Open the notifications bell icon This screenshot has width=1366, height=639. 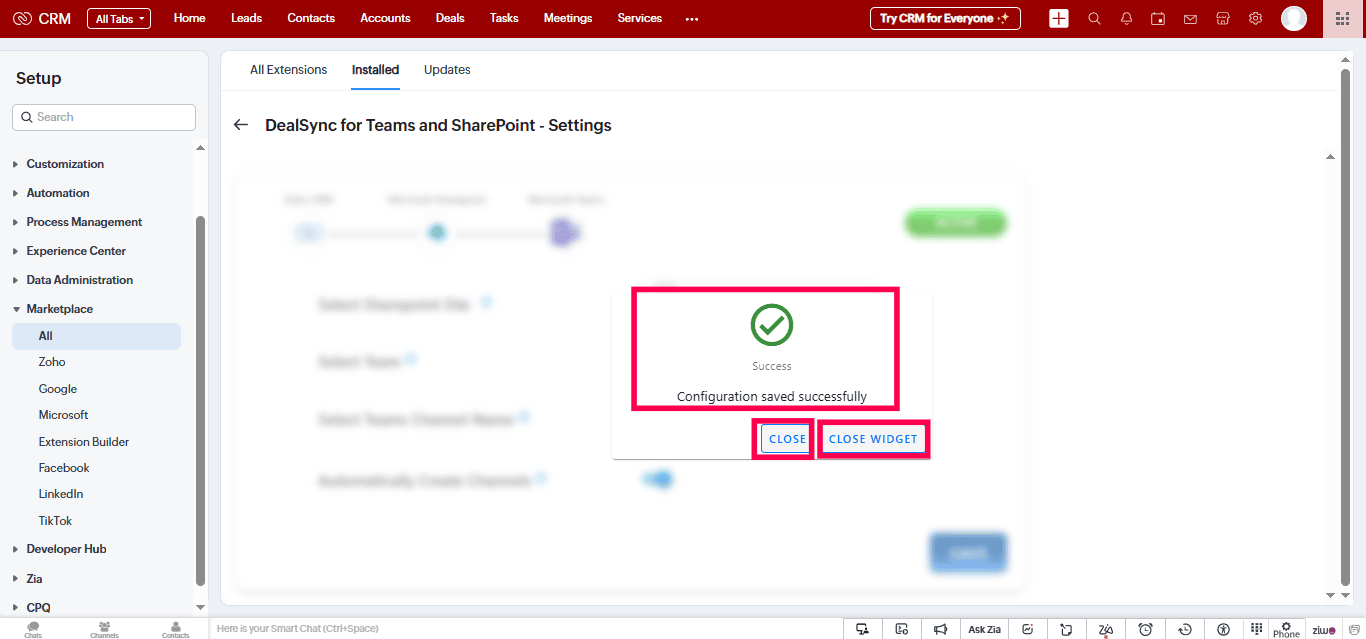pos(1127,18)
